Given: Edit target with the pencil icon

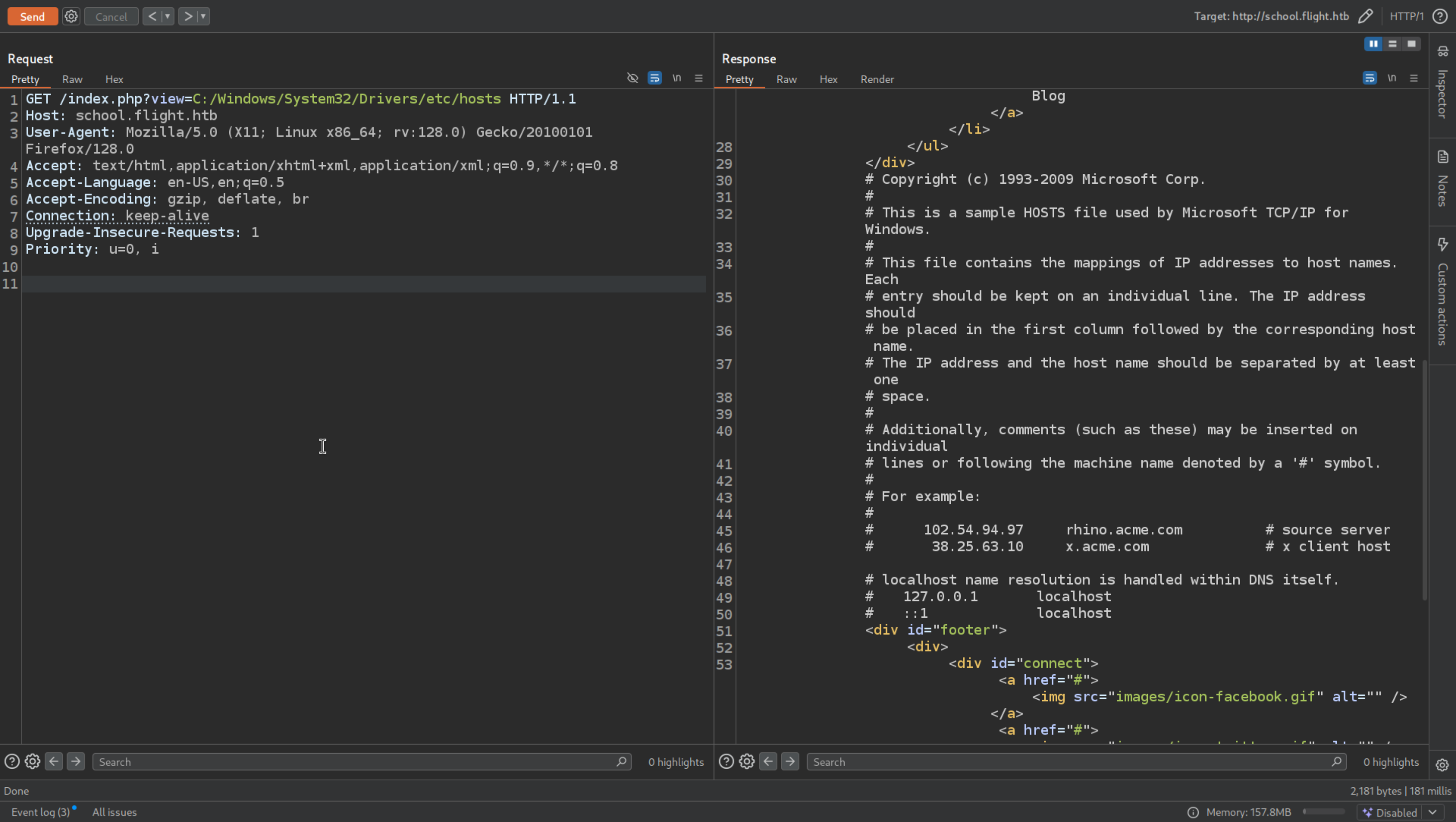Looking at the screenshot, I should click(x=1365, y=16).
